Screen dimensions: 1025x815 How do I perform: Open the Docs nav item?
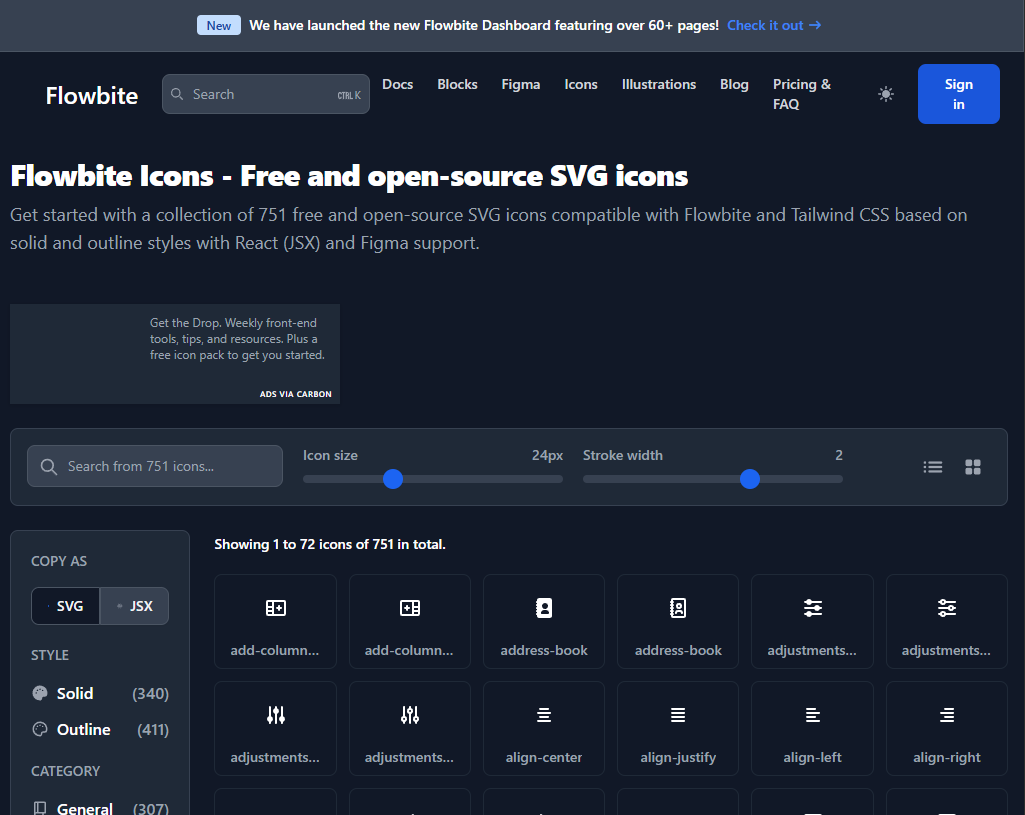tap(397, 84)
